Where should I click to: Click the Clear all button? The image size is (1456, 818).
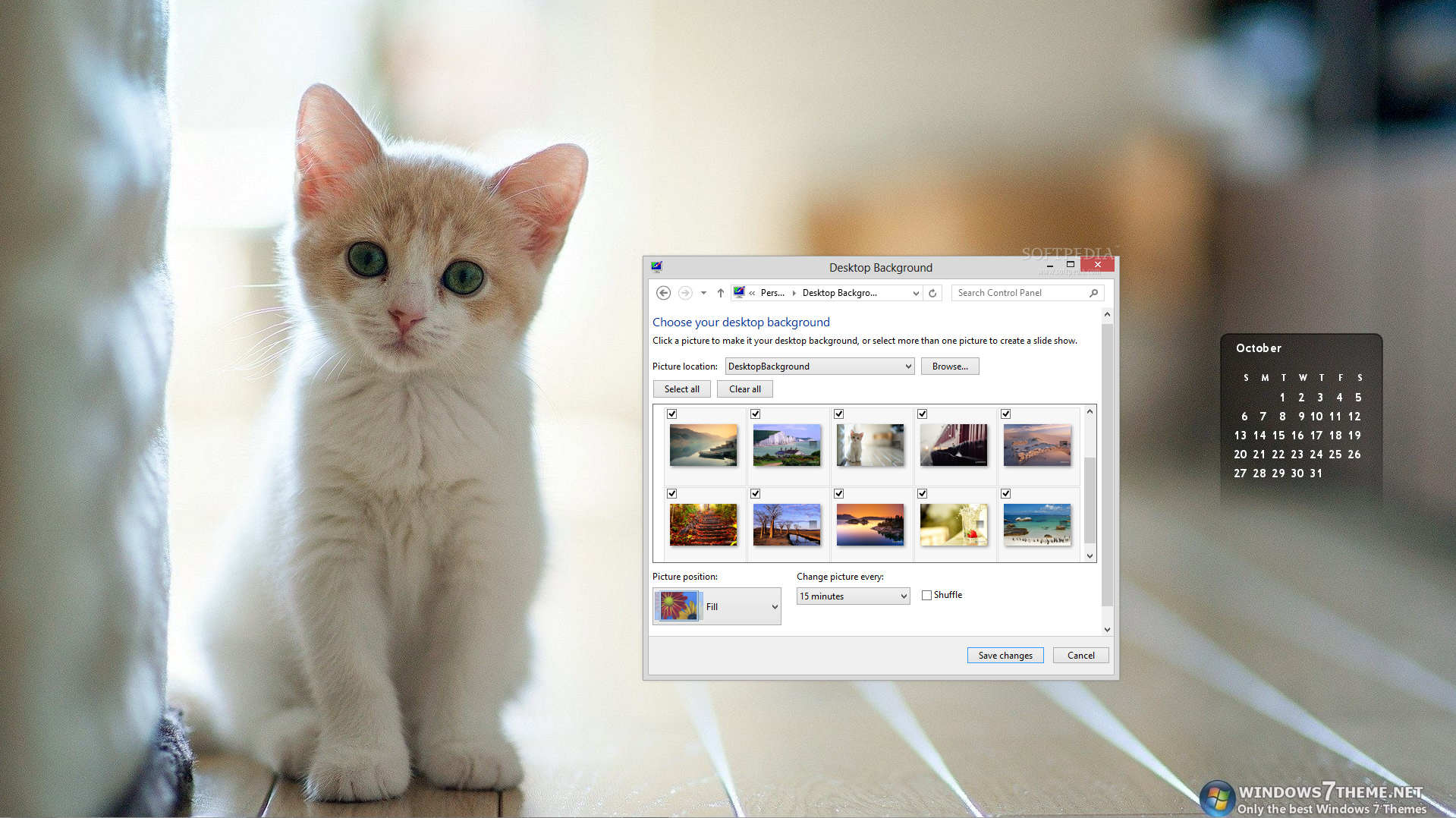745,389
